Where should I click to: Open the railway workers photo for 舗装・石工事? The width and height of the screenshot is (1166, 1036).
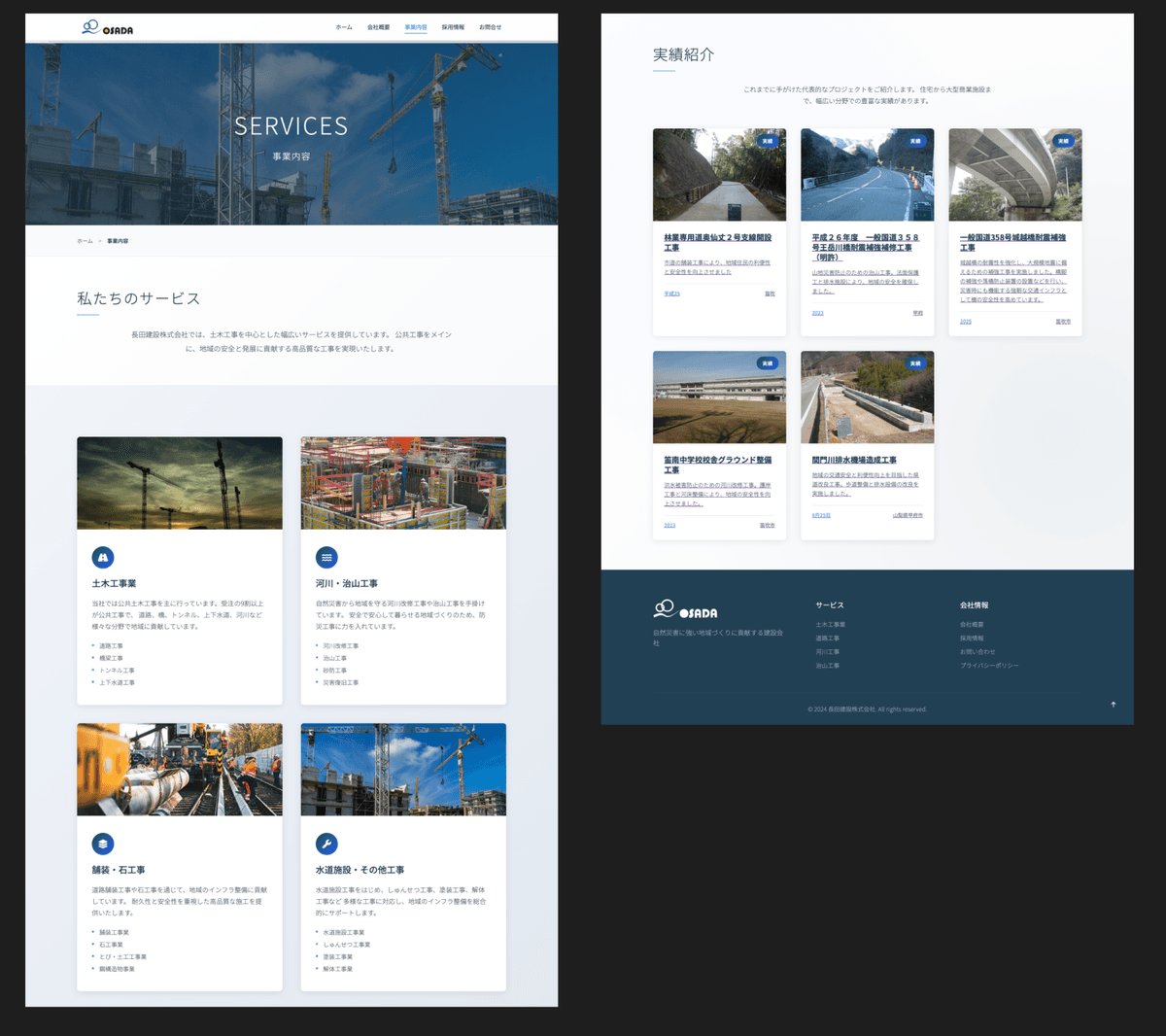point(180,769)
